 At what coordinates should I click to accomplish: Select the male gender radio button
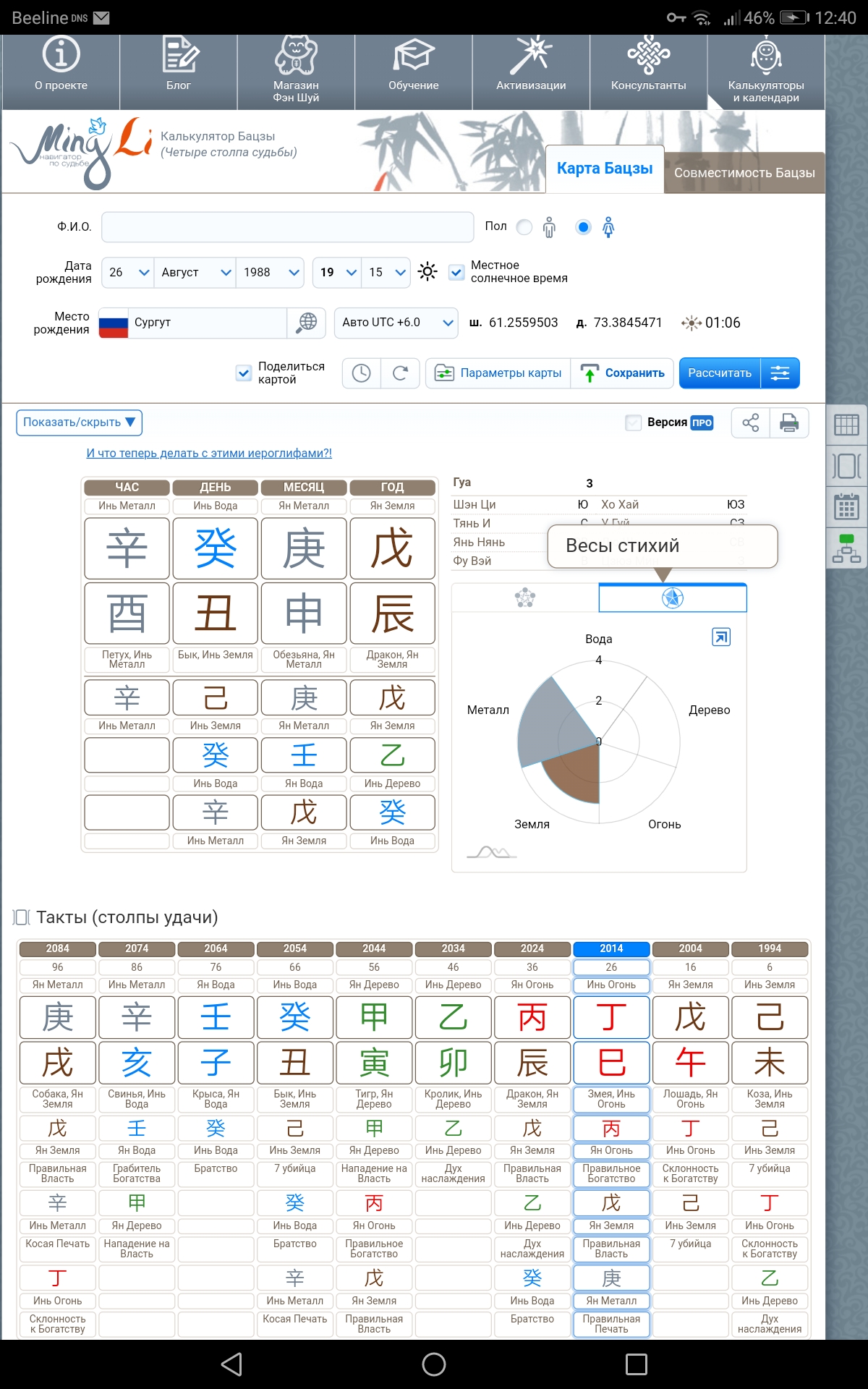pos(525,227)
